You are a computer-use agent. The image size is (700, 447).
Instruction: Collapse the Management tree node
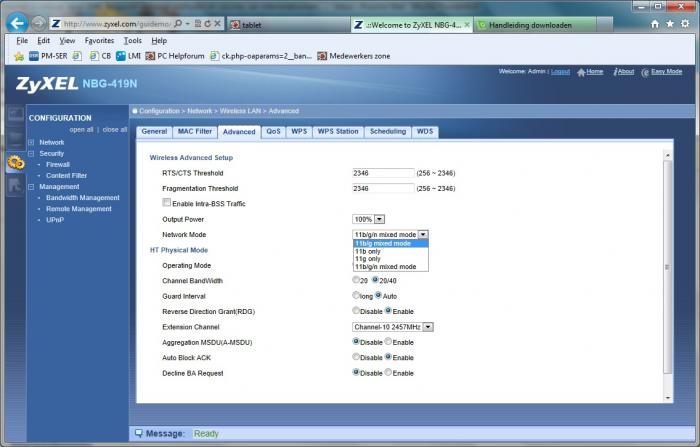[x=31, y=187]
